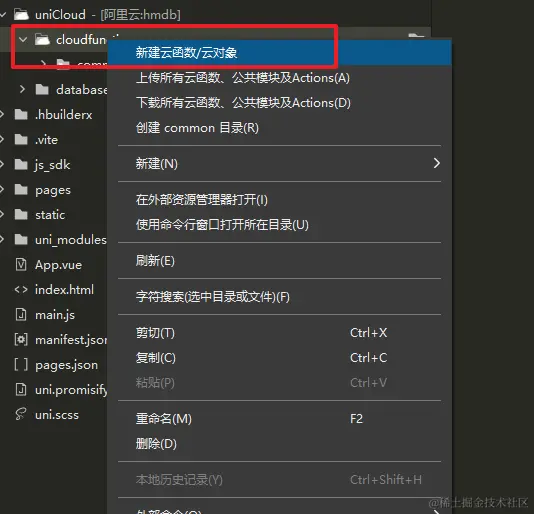Click the Ctrl+C shortcut text
The width and height of the screenshot is (534, 514).
pos(368,358)
